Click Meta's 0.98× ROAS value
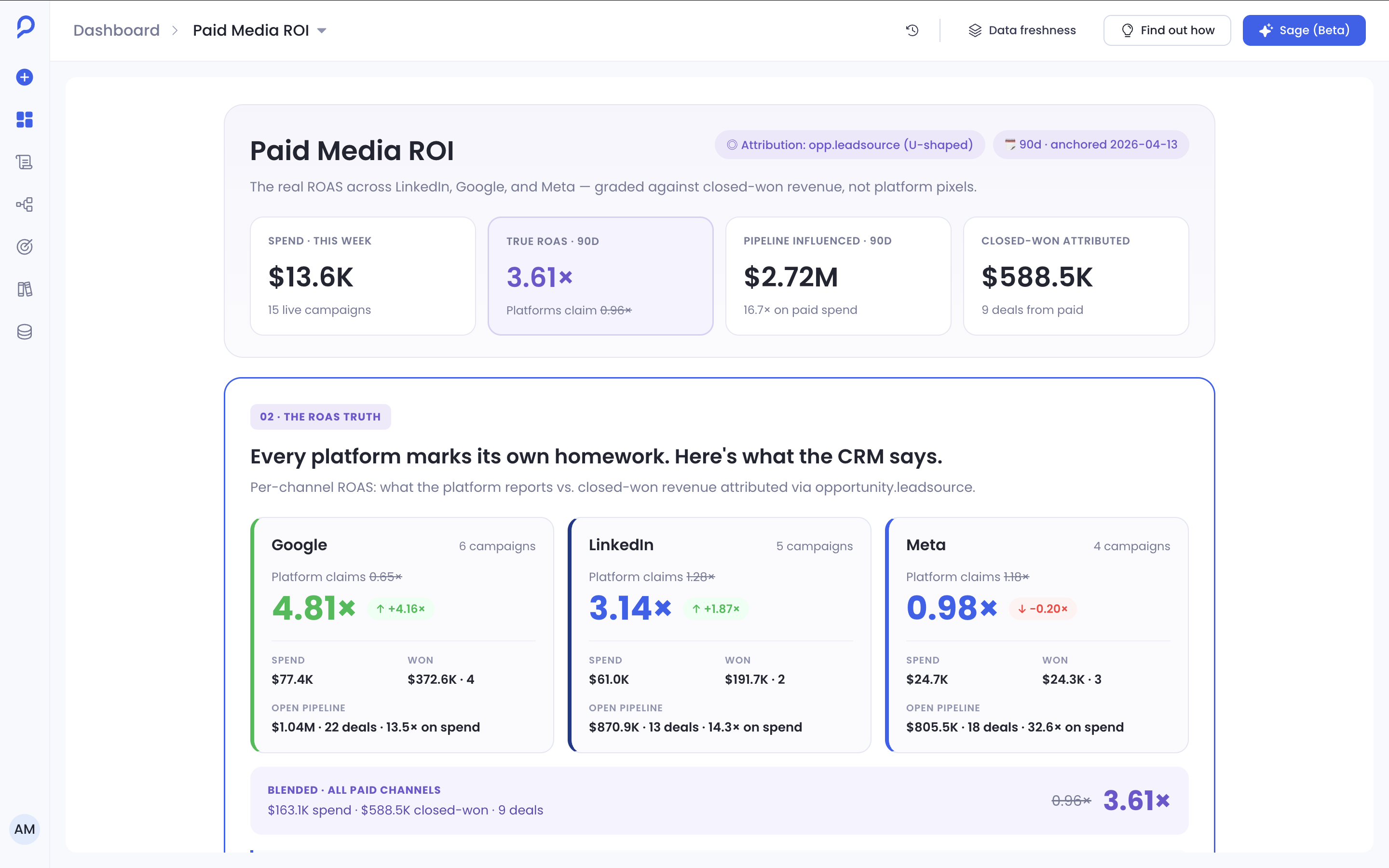The image size is (1389, 868). pos(952,608)
